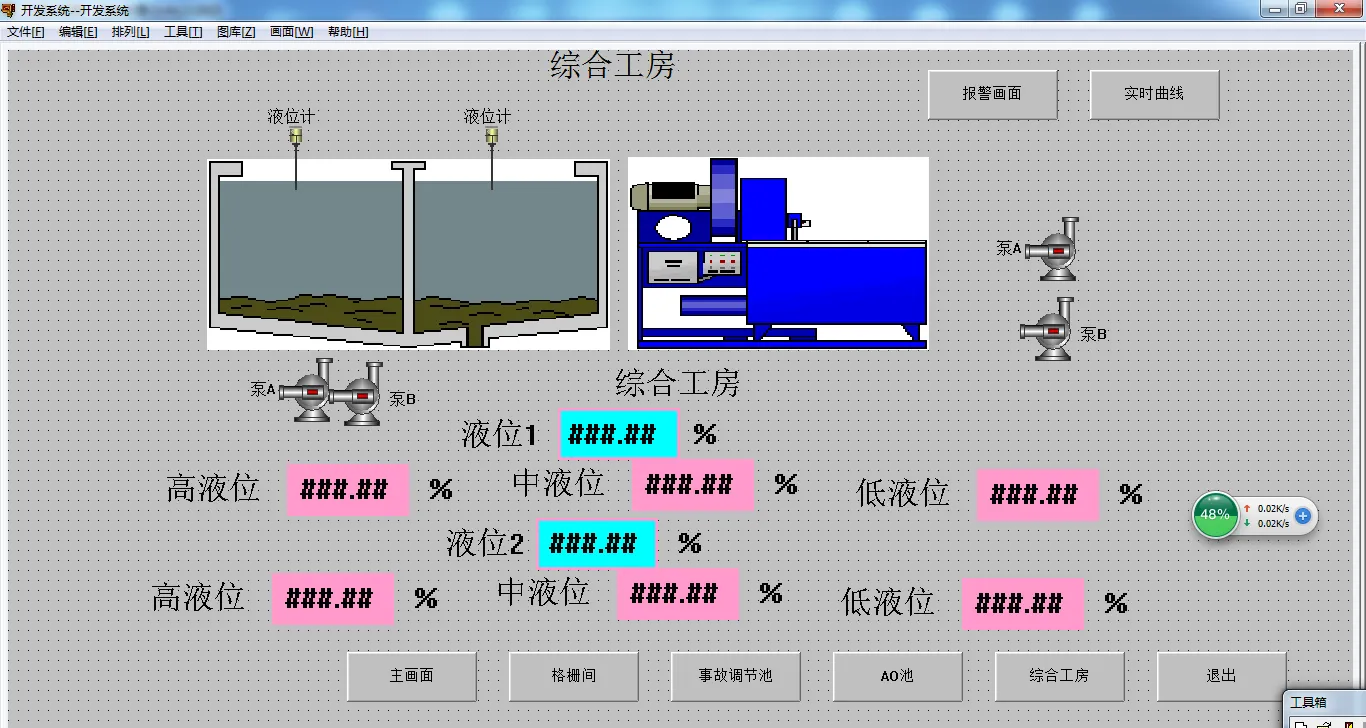The height and width of the screenshot is (728, 1366).
Task: Open the 实时曲线 real-time curve screen
Action: [x=1154, y=93]
